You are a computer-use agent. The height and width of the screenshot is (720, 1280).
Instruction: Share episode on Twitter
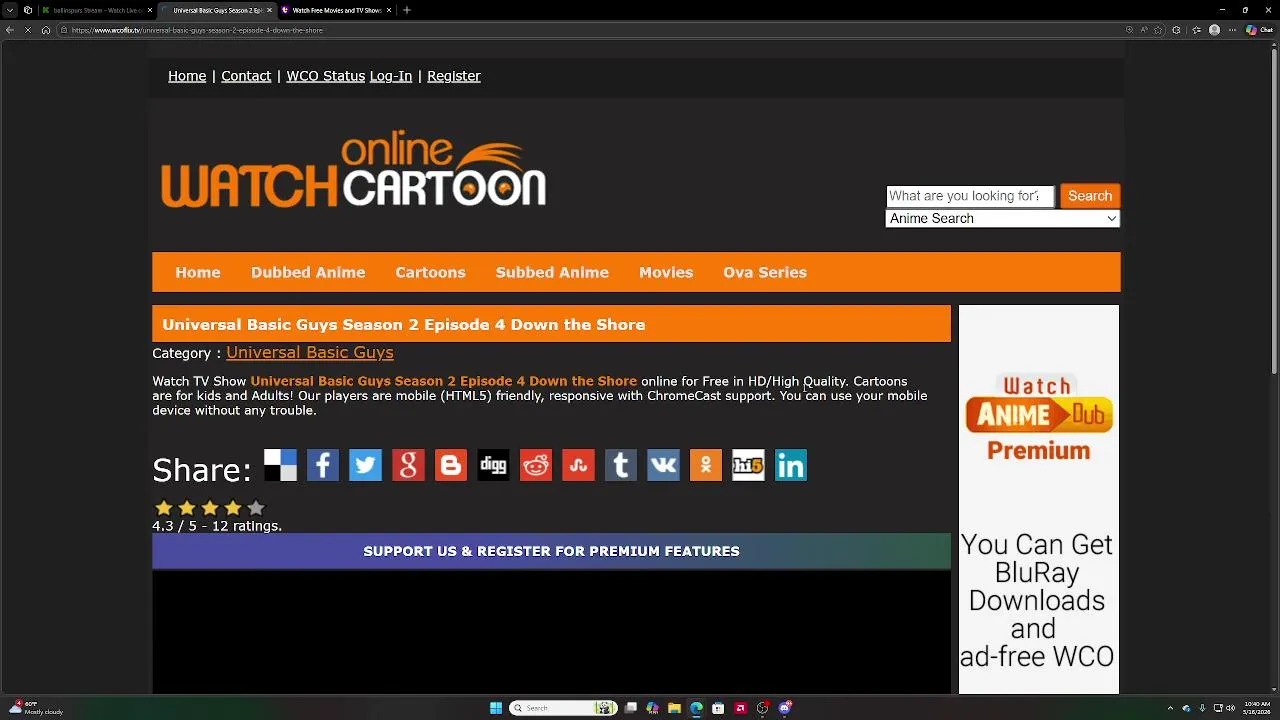click(x=365, y=465)
